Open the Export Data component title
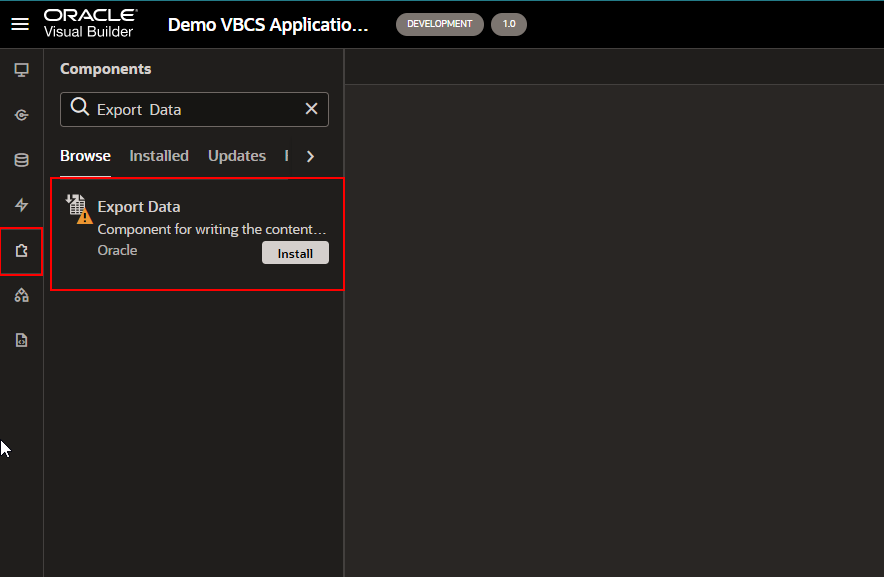Screen dimensions: 884x577 pyautogui.click(x=139, y=207)
